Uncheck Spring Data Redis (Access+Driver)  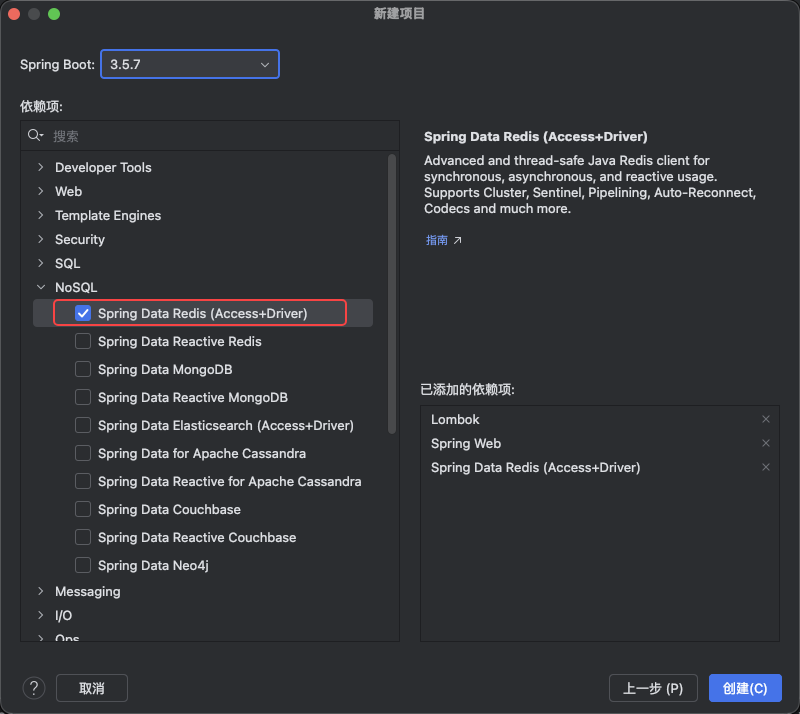coord(83,313)
